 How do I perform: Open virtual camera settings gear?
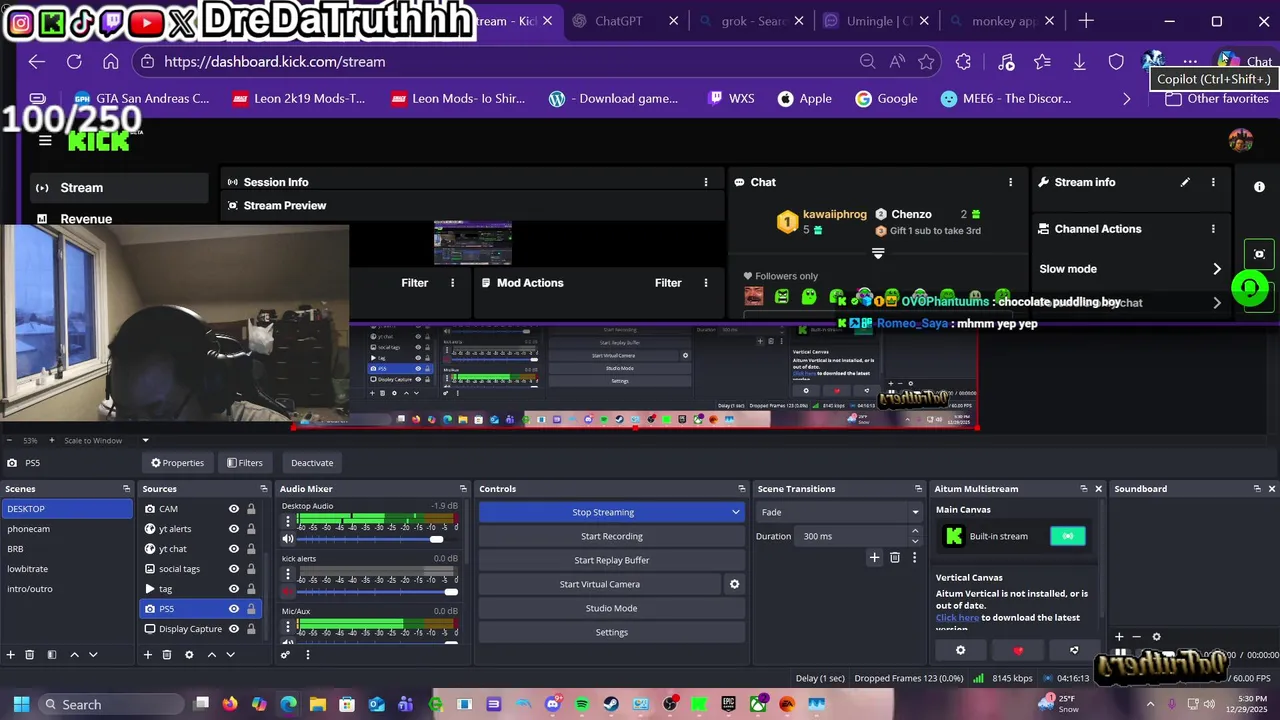(734, 584)
